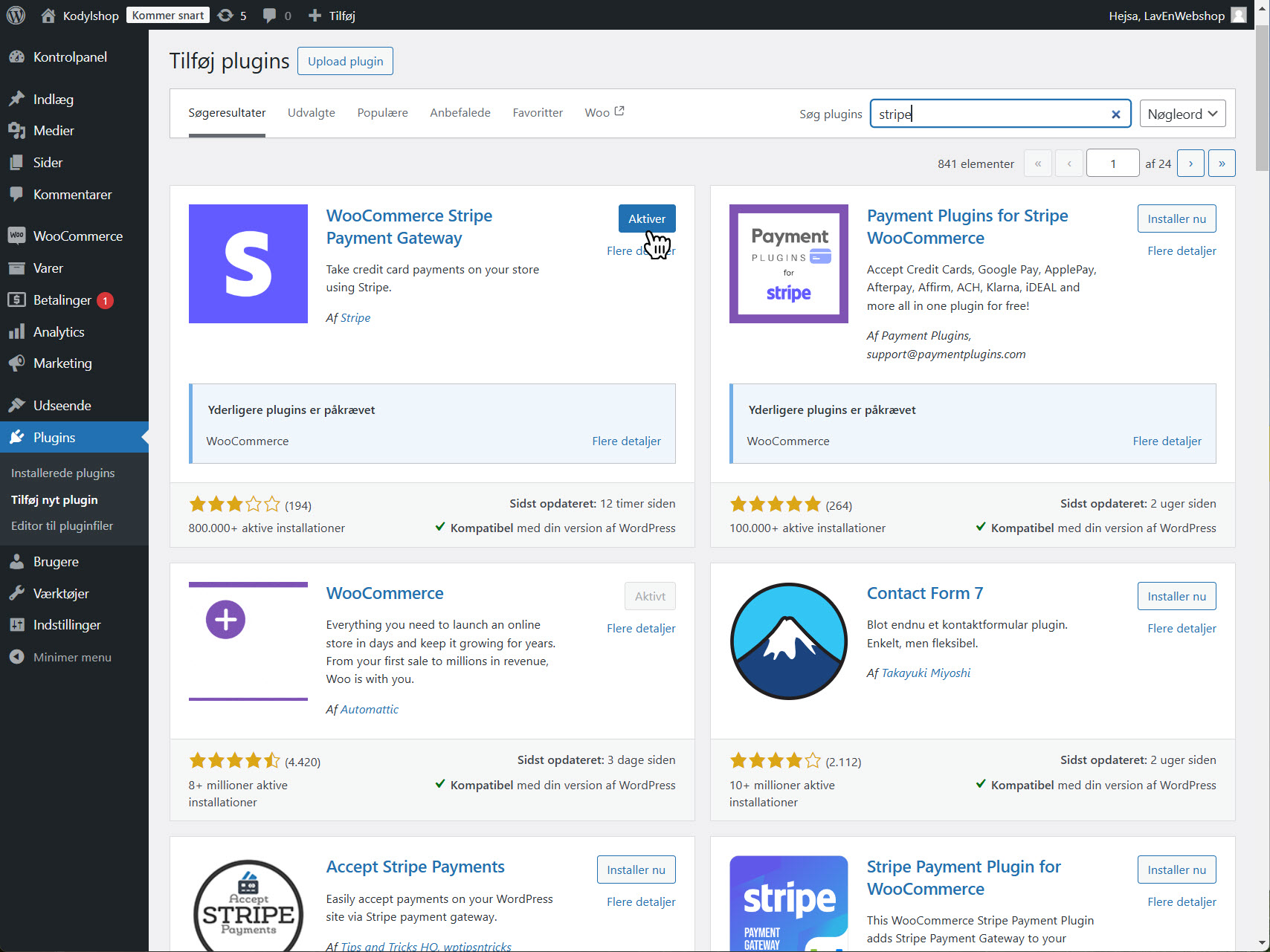Screen dimensions: 1270x952
Task: Click Upload plugin
Action: click(x=344, y=61)
